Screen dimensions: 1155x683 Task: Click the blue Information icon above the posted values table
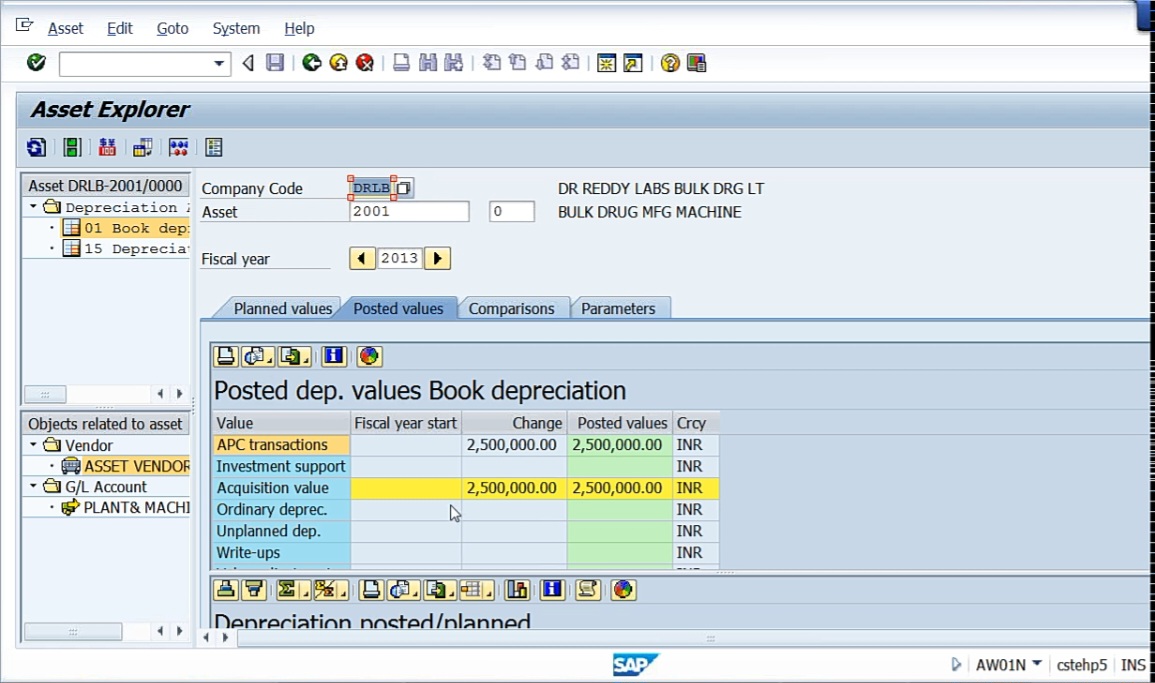[x=334, y=357]
